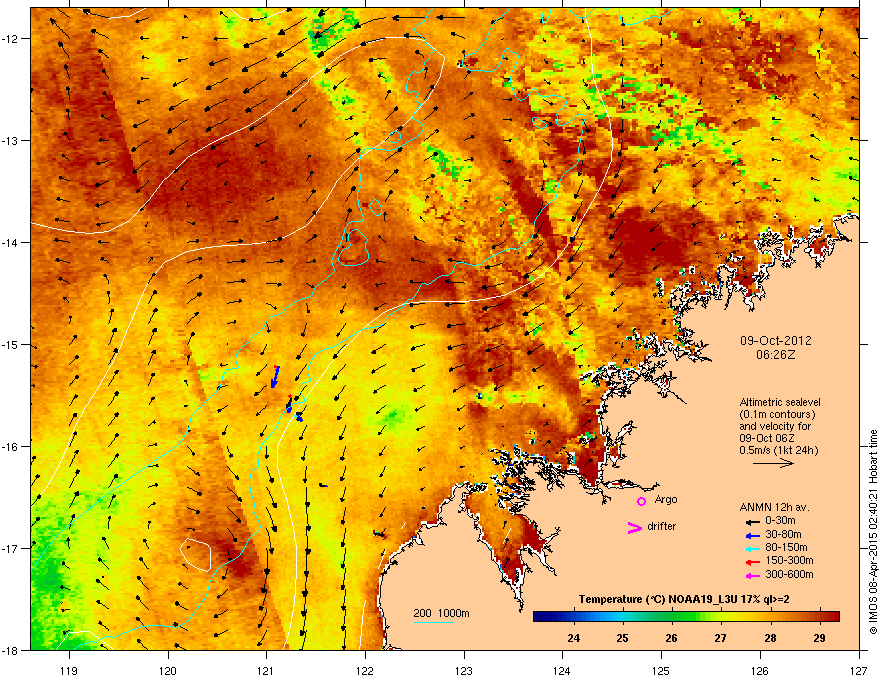The height and width of the screenshot is (680, 880).
Task: Click the red 150-300m arrow legend symbol
Action: pyautogui.click(x=753, y=561)
